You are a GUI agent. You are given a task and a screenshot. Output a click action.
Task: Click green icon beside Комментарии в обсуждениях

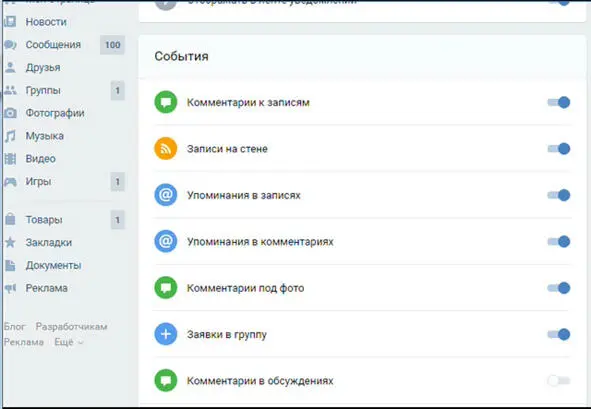[x=166, y=380]
